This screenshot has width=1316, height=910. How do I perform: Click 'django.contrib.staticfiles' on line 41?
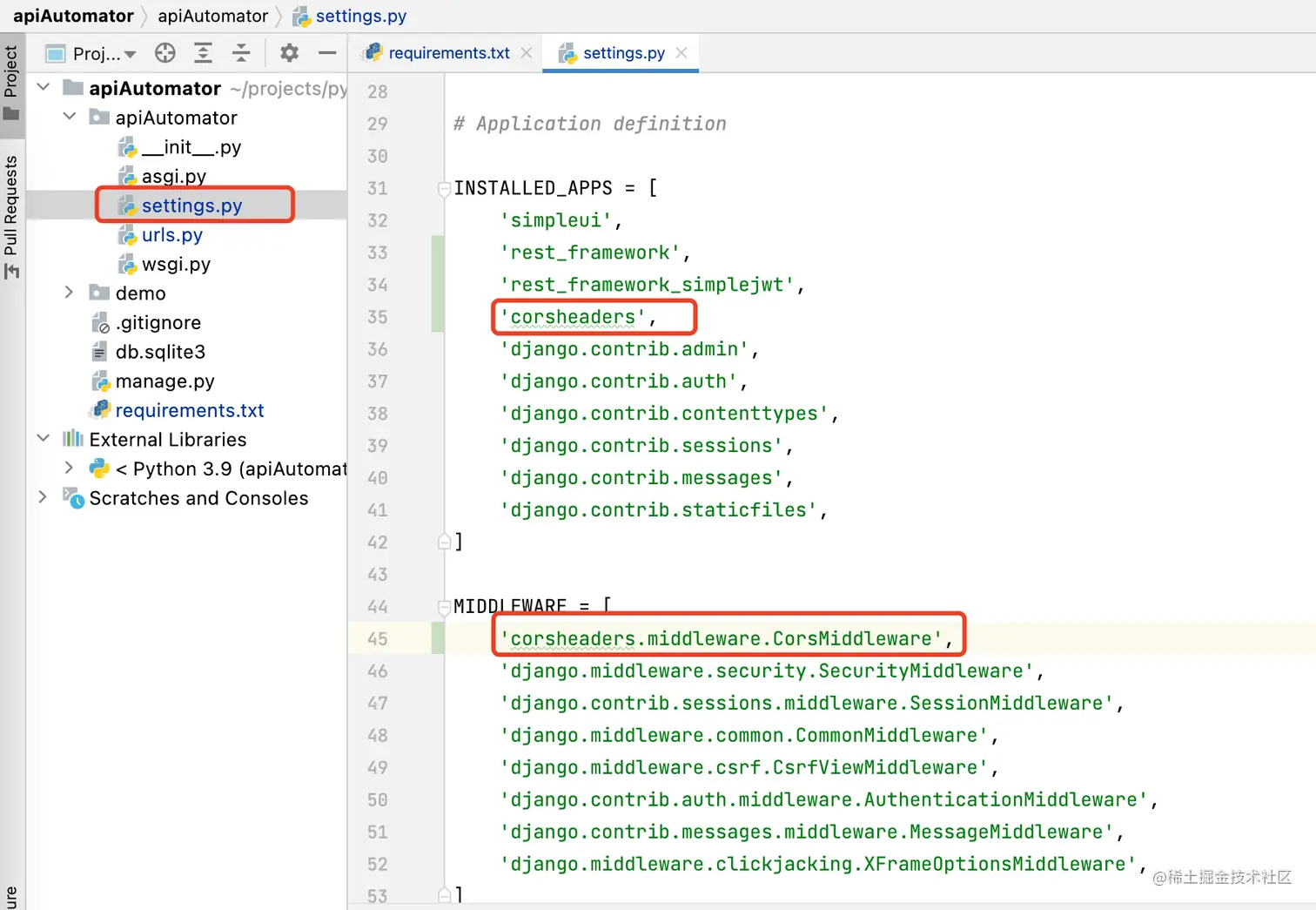[x=658, y=510]
